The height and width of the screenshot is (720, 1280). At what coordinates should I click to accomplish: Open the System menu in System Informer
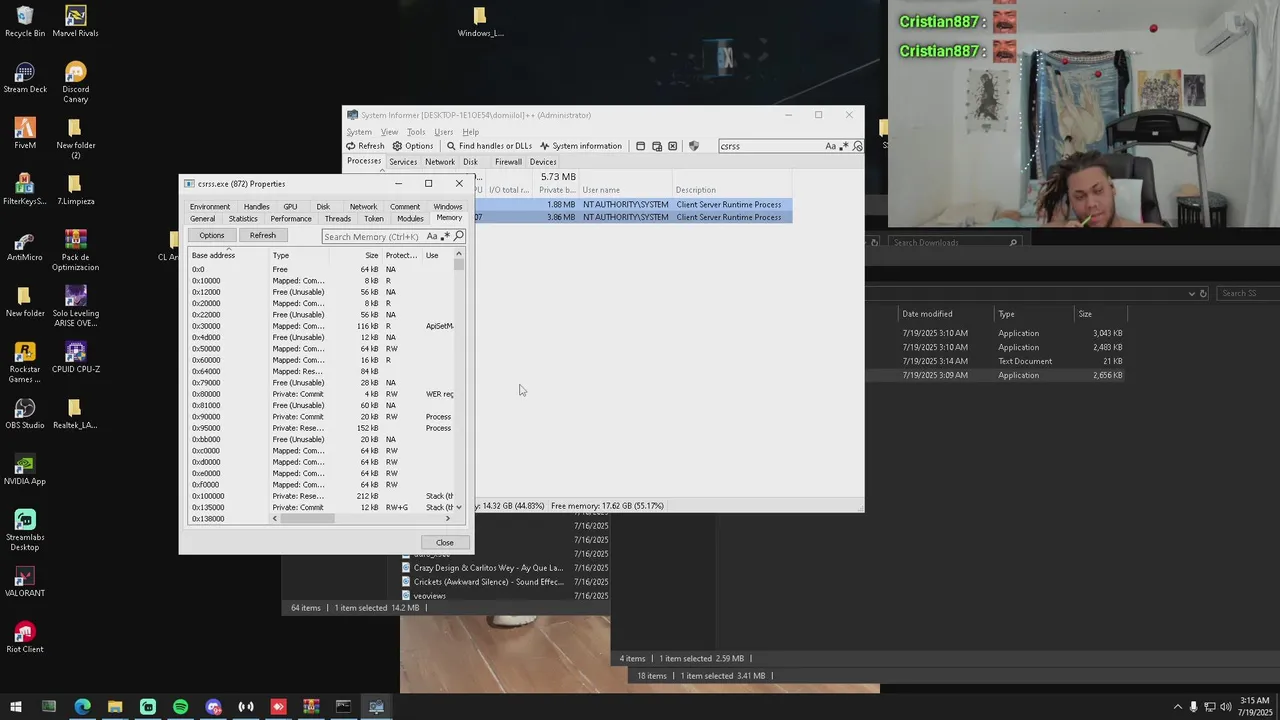pos(359,132)
